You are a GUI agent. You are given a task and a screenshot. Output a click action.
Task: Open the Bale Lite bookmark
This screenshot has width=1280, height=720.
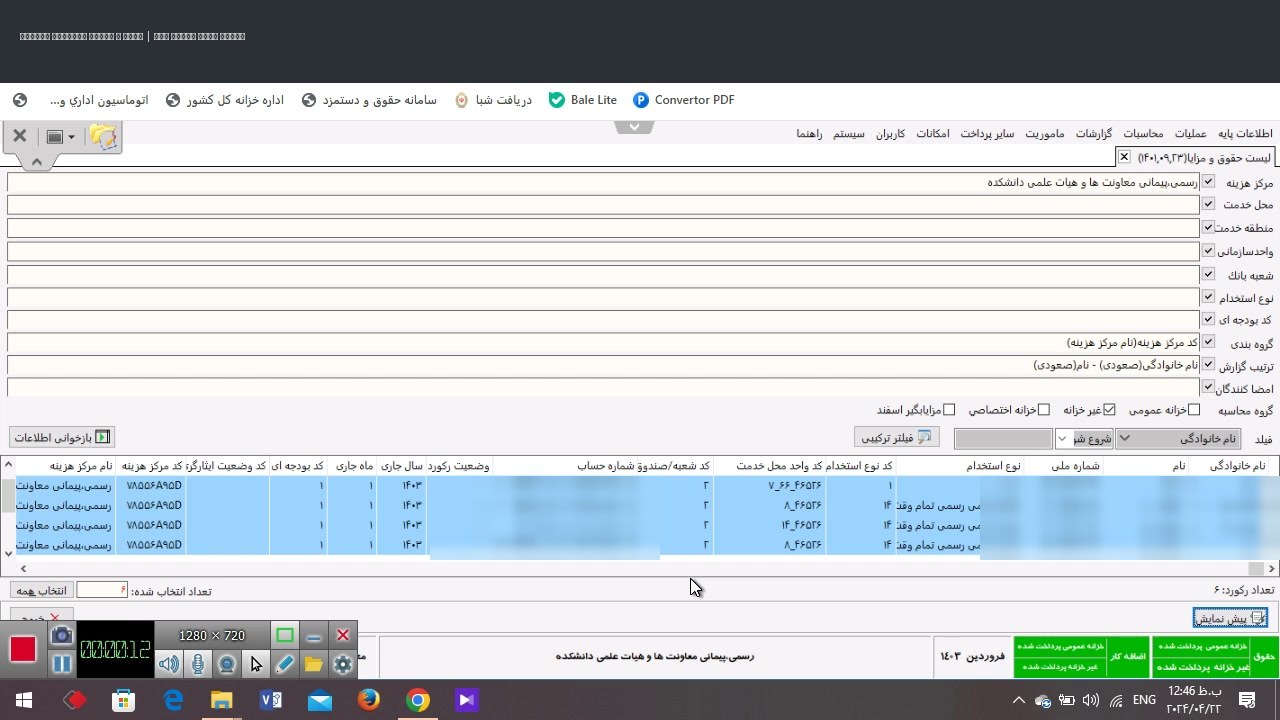click(583, 100)
